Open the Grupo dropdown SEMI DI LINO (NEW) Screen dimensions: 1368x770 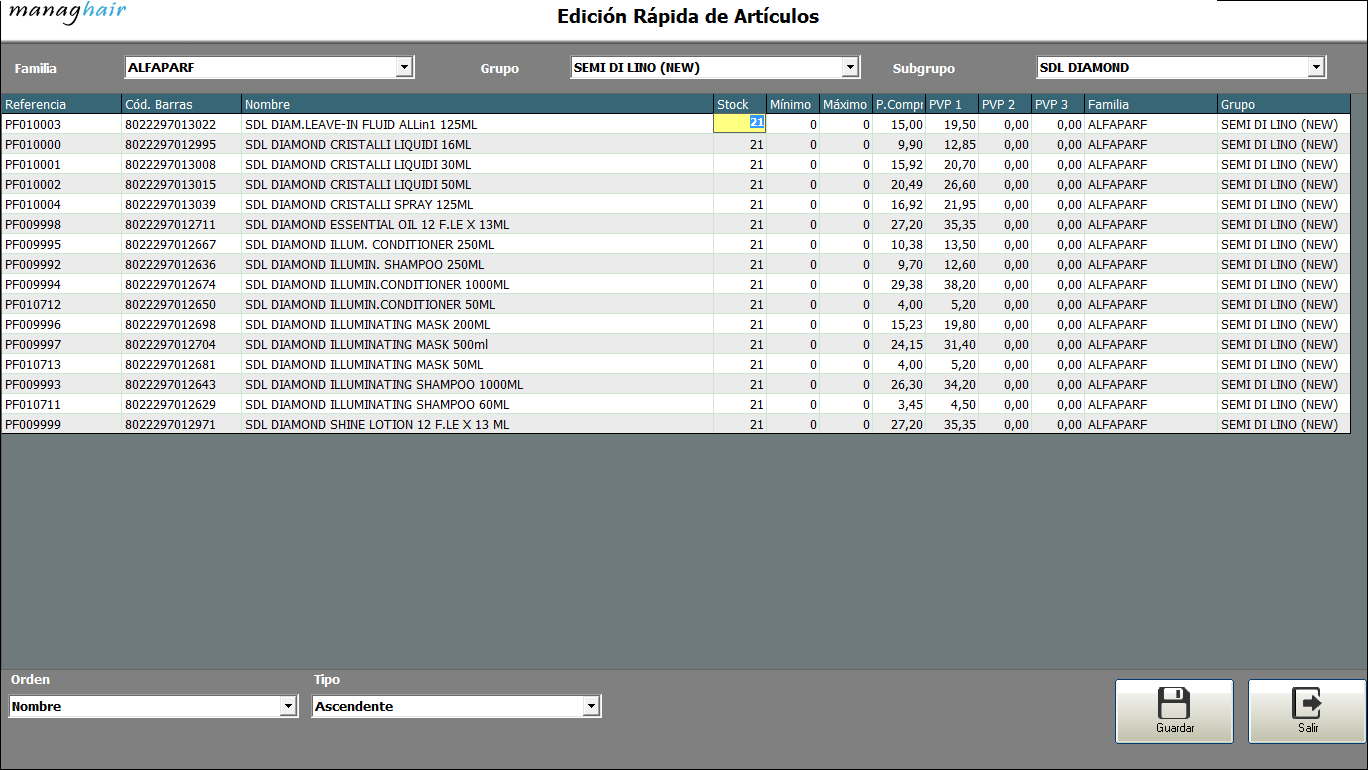coord(715,67)
